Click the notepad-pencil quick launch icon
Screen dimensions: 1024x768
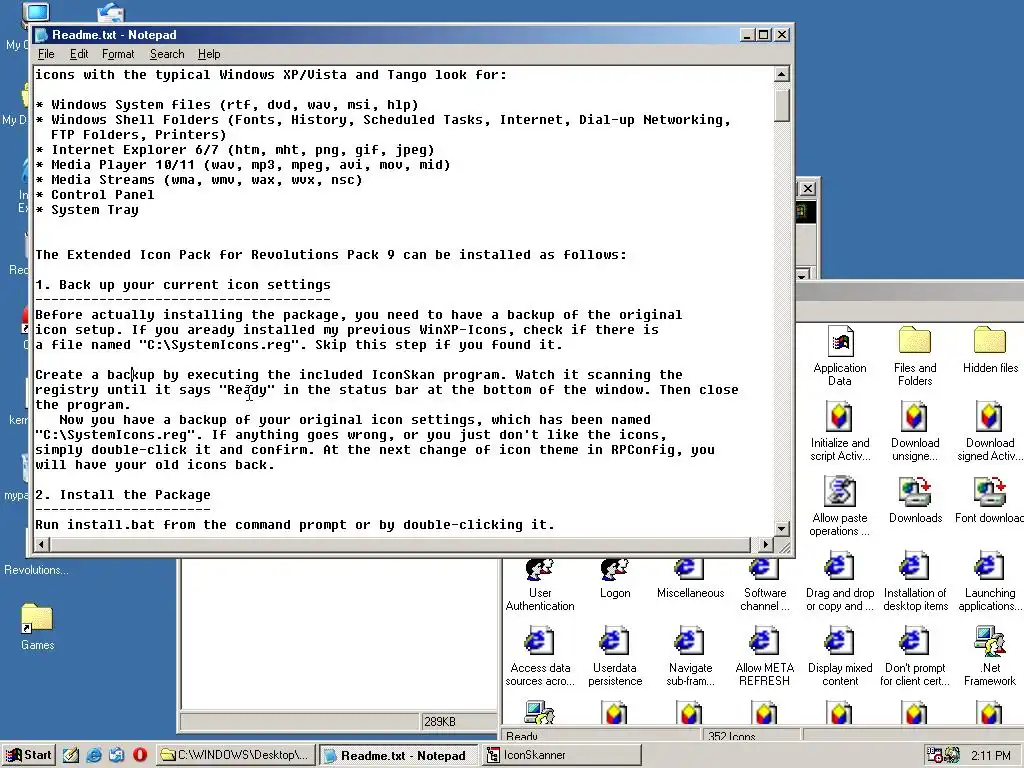tap(71, 755)
